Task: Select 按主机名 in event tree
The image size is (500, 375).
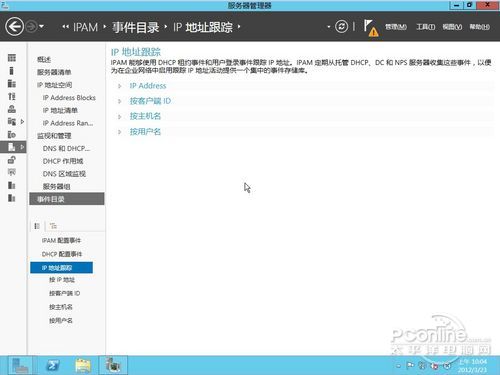Action: pos(60,307)
